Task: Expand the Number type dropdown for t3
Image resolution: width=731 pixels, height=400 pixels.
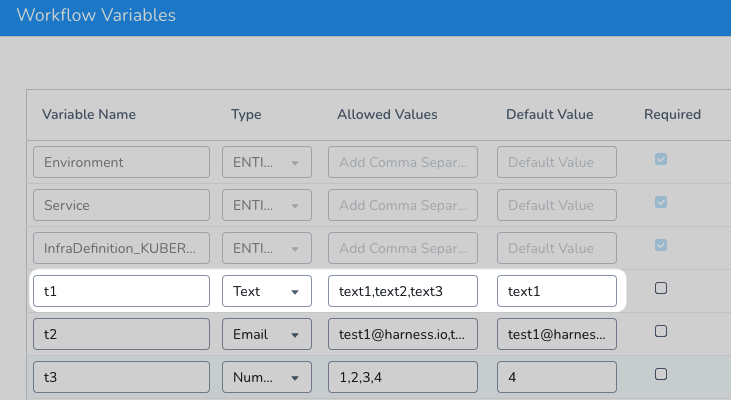Action: point(267,377)
